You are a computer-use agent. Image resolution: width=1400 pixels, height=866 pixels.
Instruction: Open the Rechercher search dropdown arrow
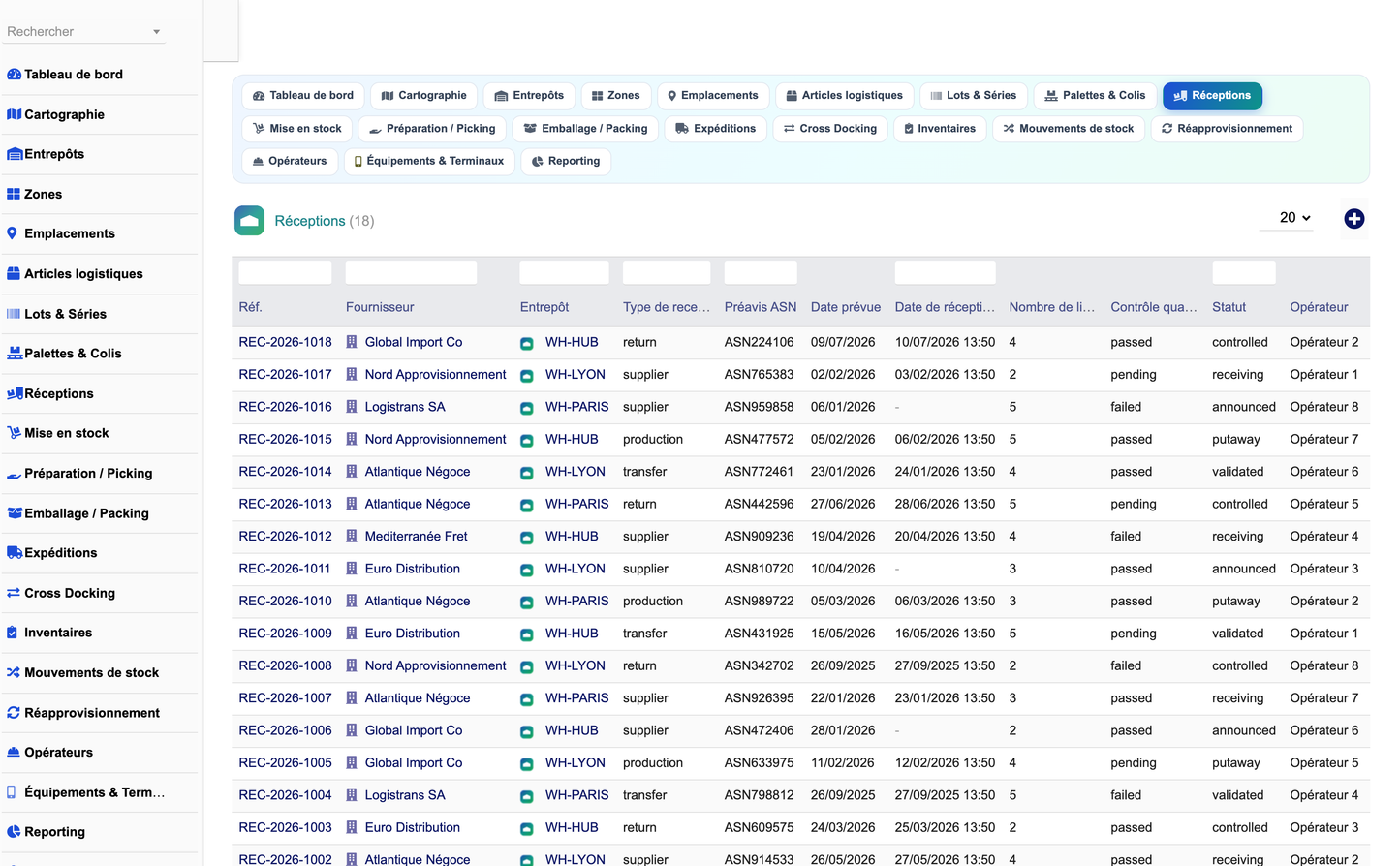pyautogui.click(x=156, y=32)
